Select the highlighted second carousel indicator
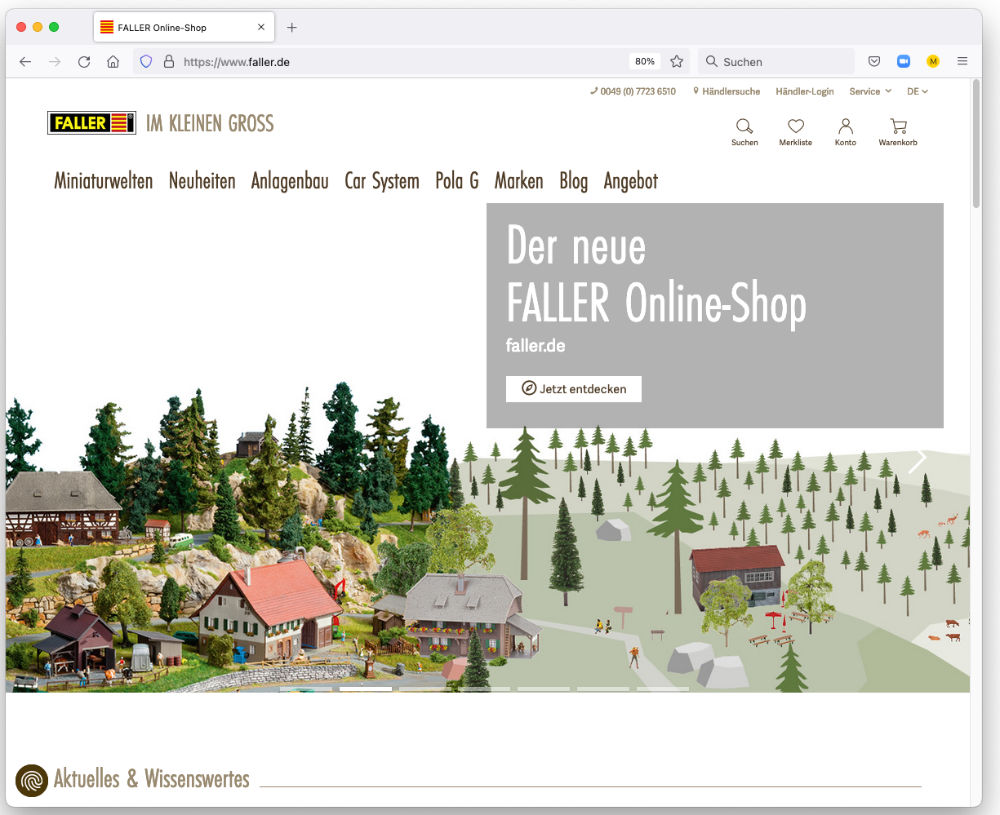This screenshot has width=1000, height=815. [365, 689]
